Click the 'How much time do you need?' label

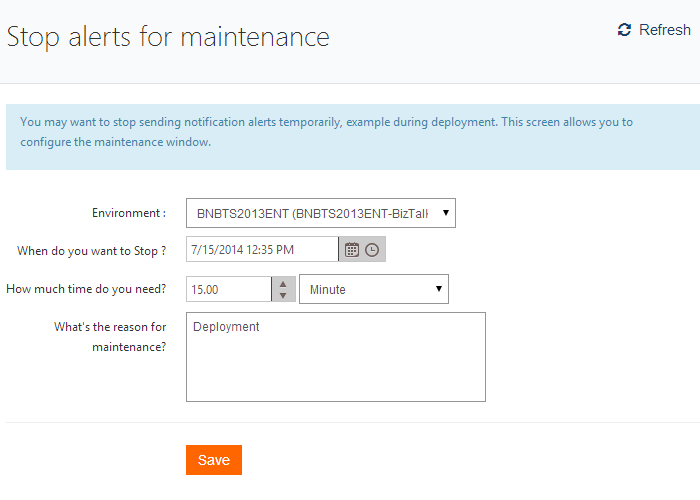[86, 289]
